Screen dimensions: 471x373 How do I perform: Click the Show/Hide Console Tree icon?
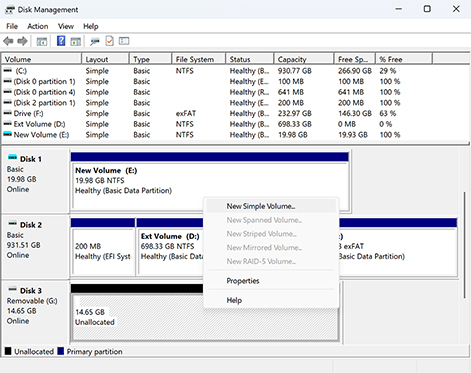[x=42, y=41]
